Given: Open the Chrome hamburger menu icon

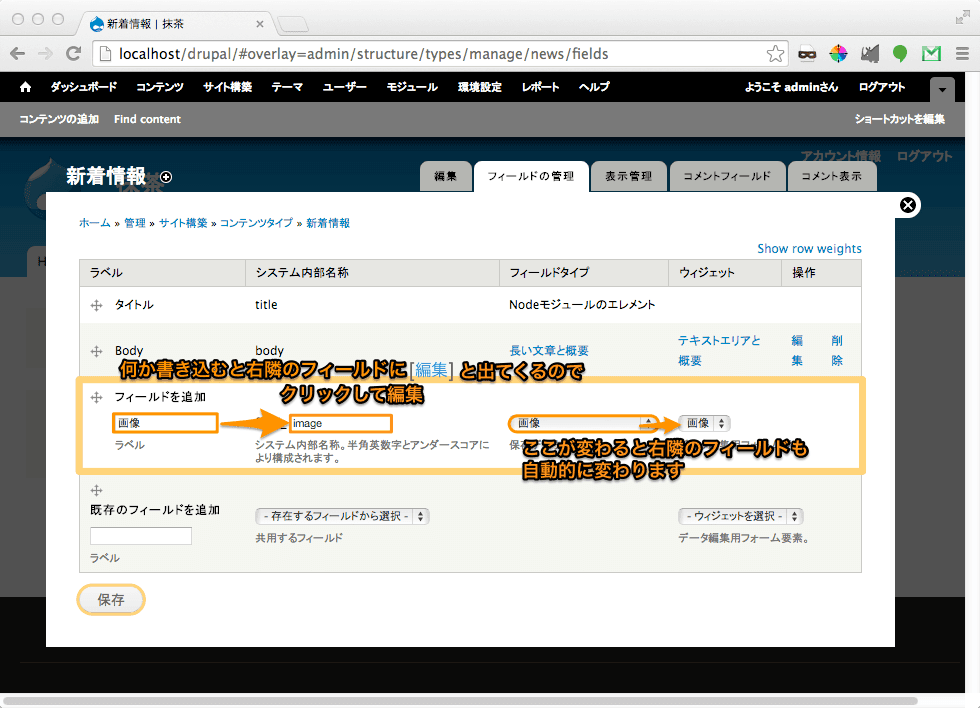Looking at the screenshot, I should pyautogui.click(x=961, y=54).
